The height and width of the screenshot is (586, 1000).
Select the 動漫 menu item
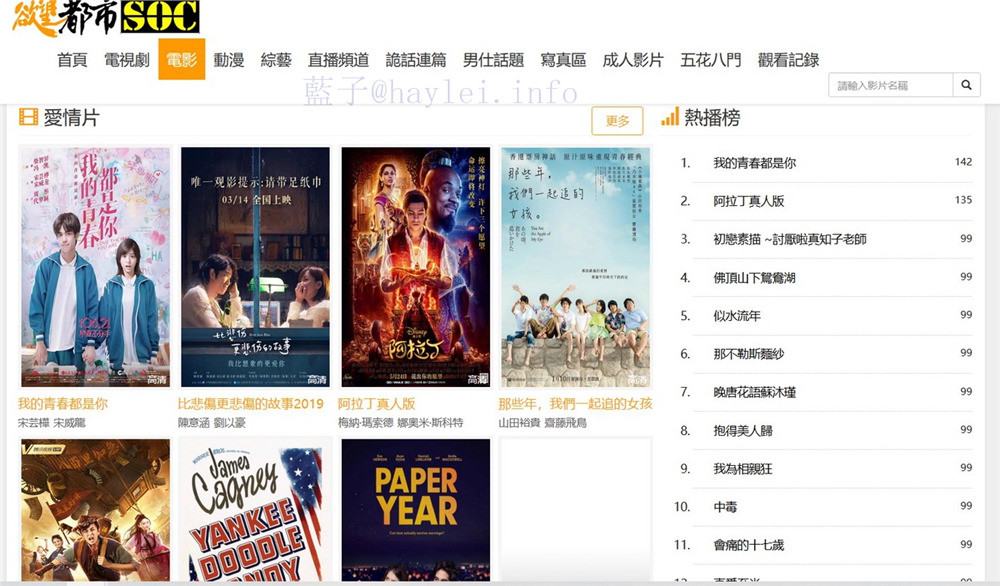coord(228,60)
